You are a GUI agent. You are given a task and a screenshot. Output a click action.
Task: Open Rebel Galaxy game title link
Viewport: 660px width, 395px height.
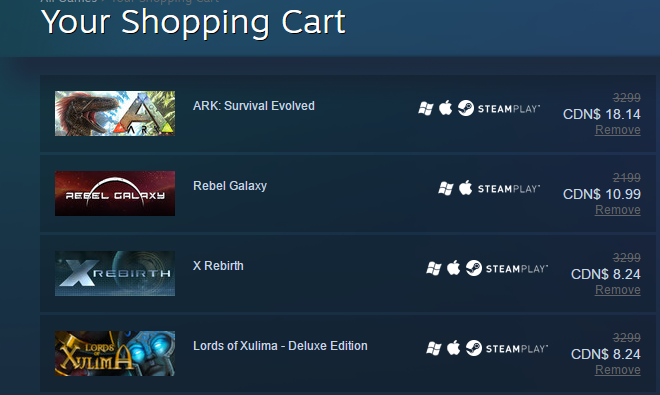click(x=230, y=186)
